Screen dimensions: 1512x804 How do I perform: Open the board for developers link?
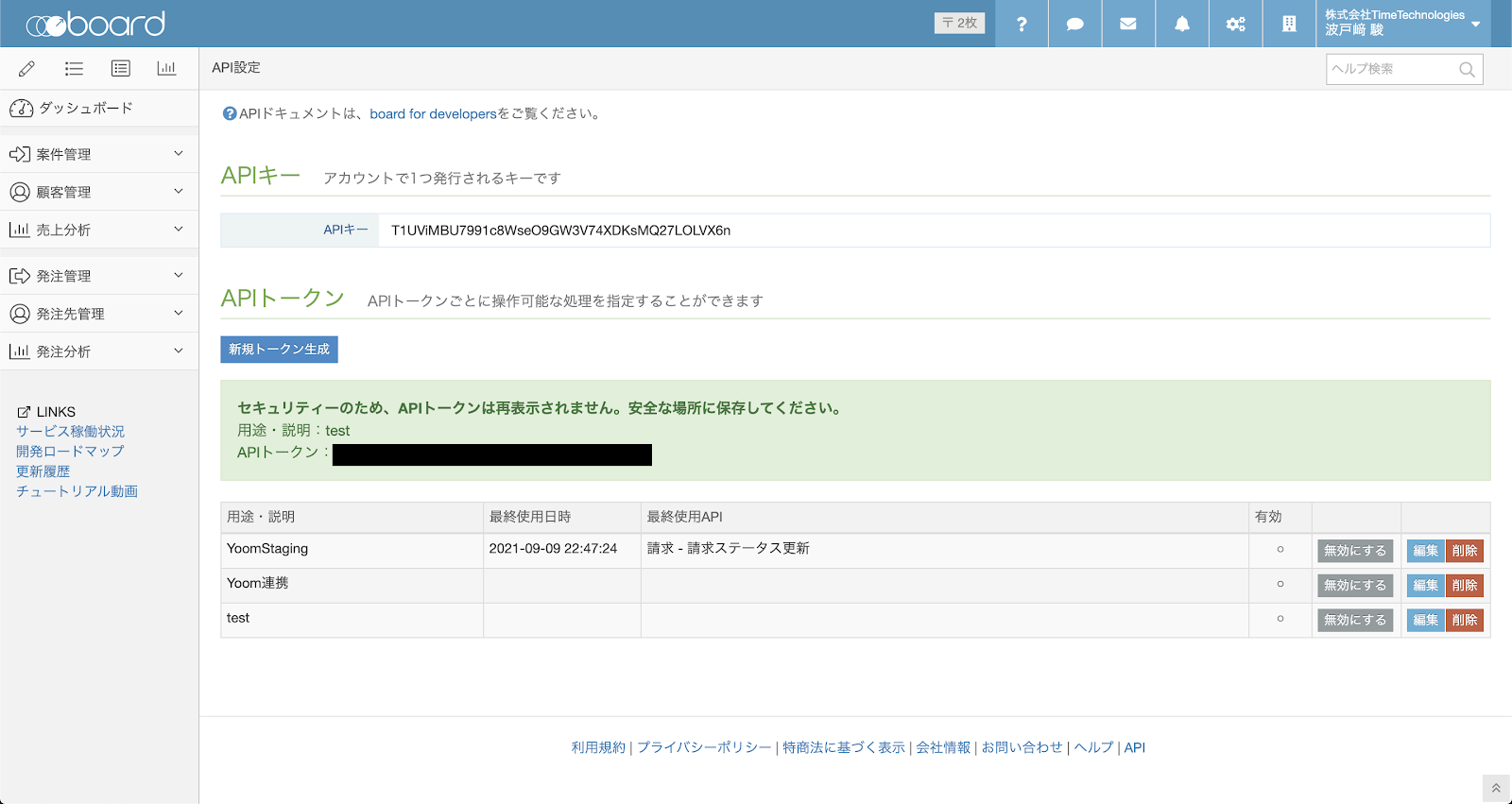(433, 114)
